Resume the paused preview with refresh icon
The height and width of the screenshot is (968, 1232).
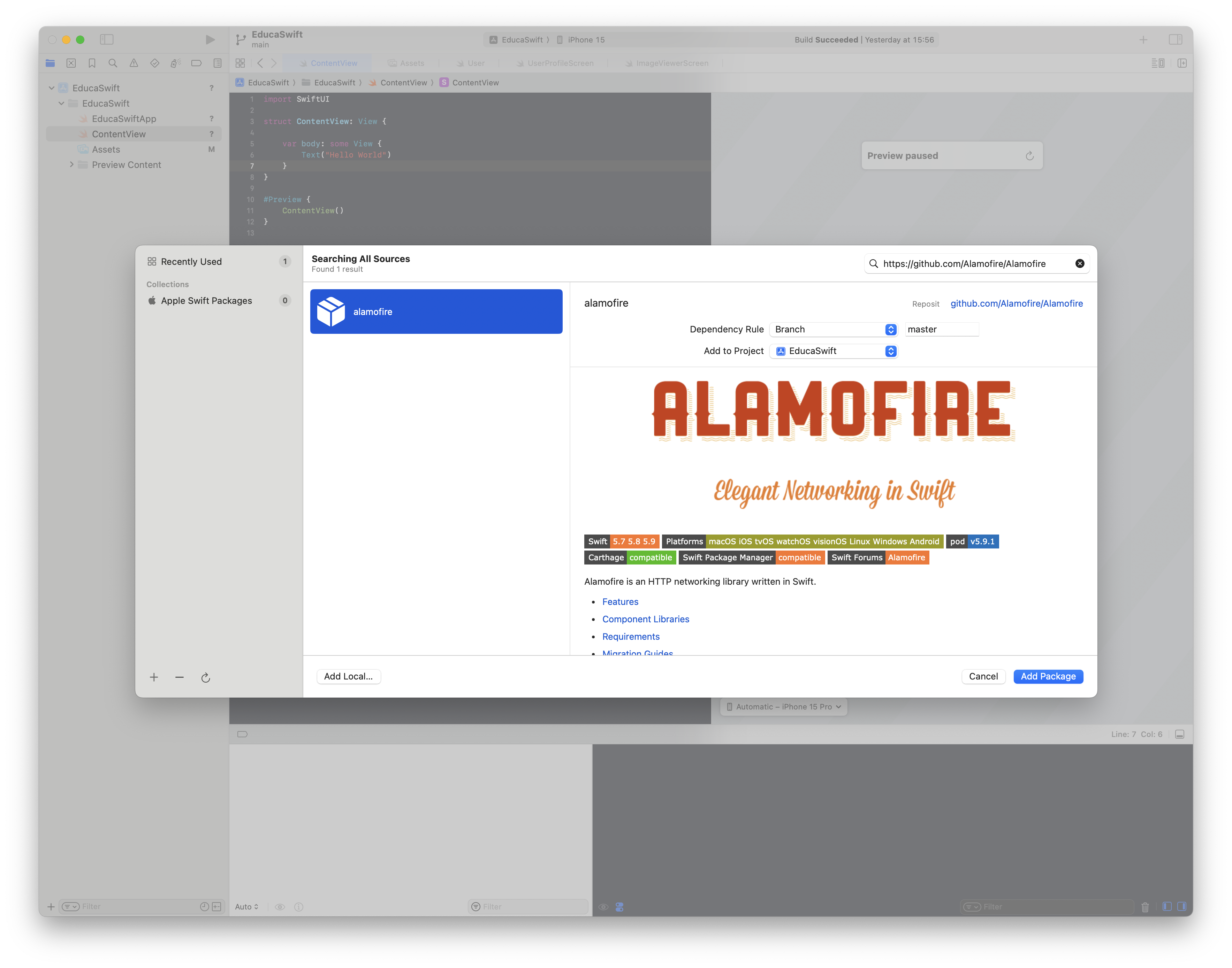point(1029,156)
